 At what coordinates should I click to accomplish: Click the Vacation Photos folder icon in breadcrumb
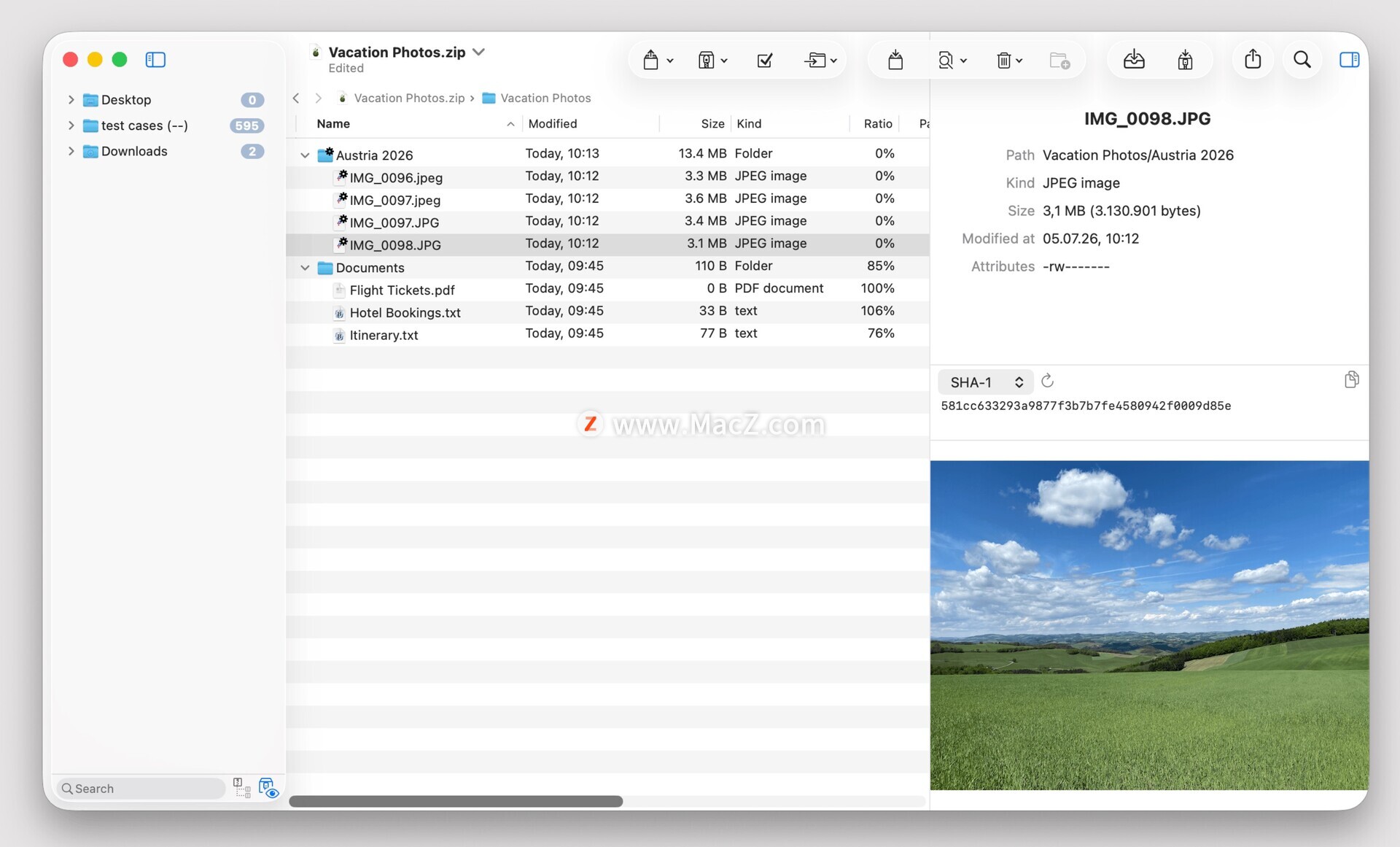tap(489, 98)
